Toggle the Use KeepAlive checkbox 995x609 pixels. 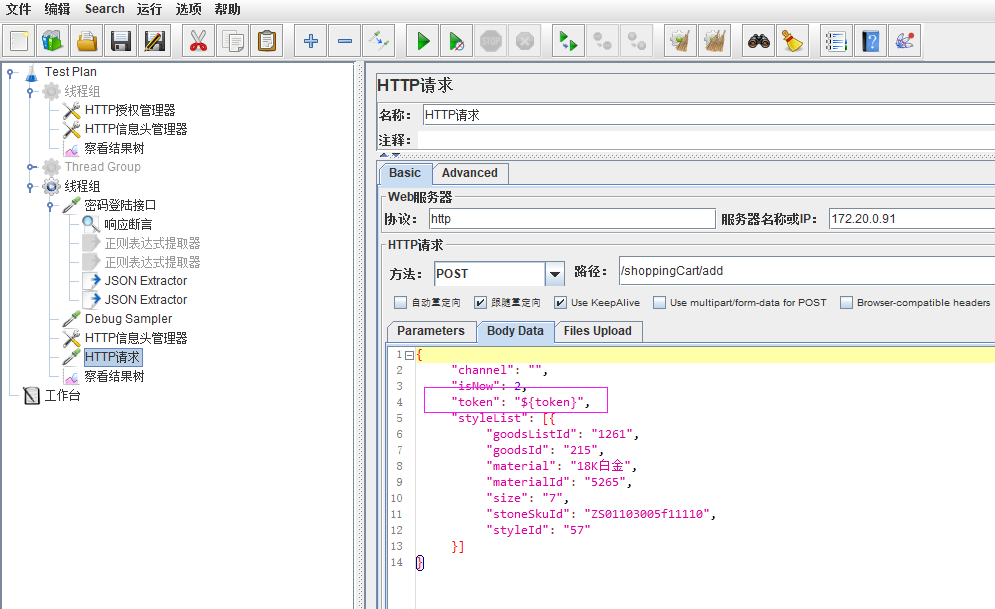[x=560, y=302]
